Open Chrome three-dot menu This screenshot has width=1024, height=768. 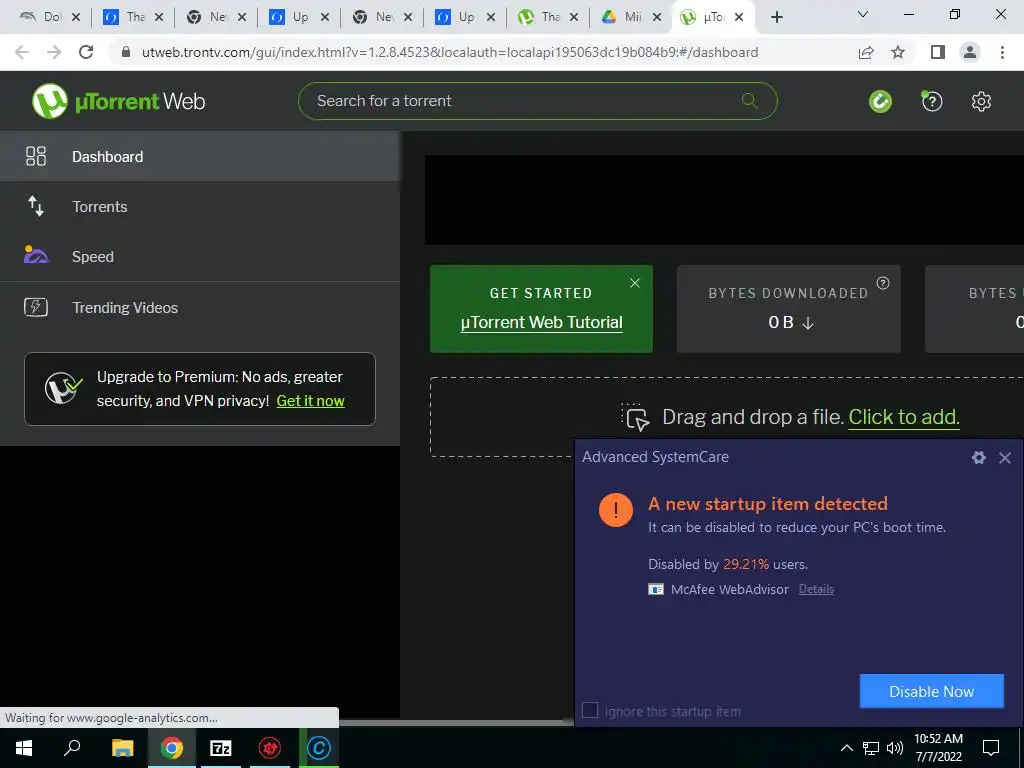click(x=1002, y=52)
